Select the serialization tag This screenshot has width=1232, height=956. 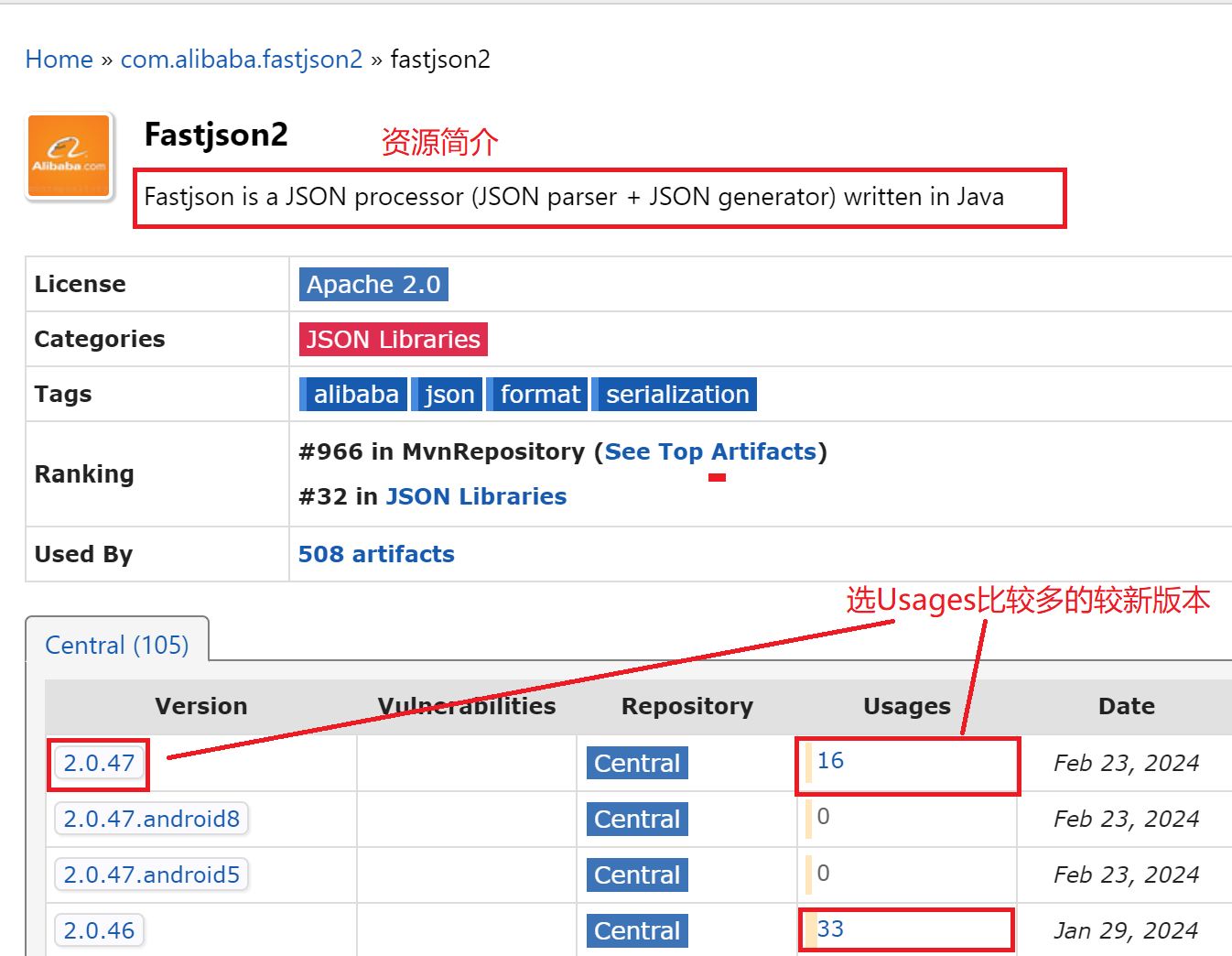[x=675, y=395]
